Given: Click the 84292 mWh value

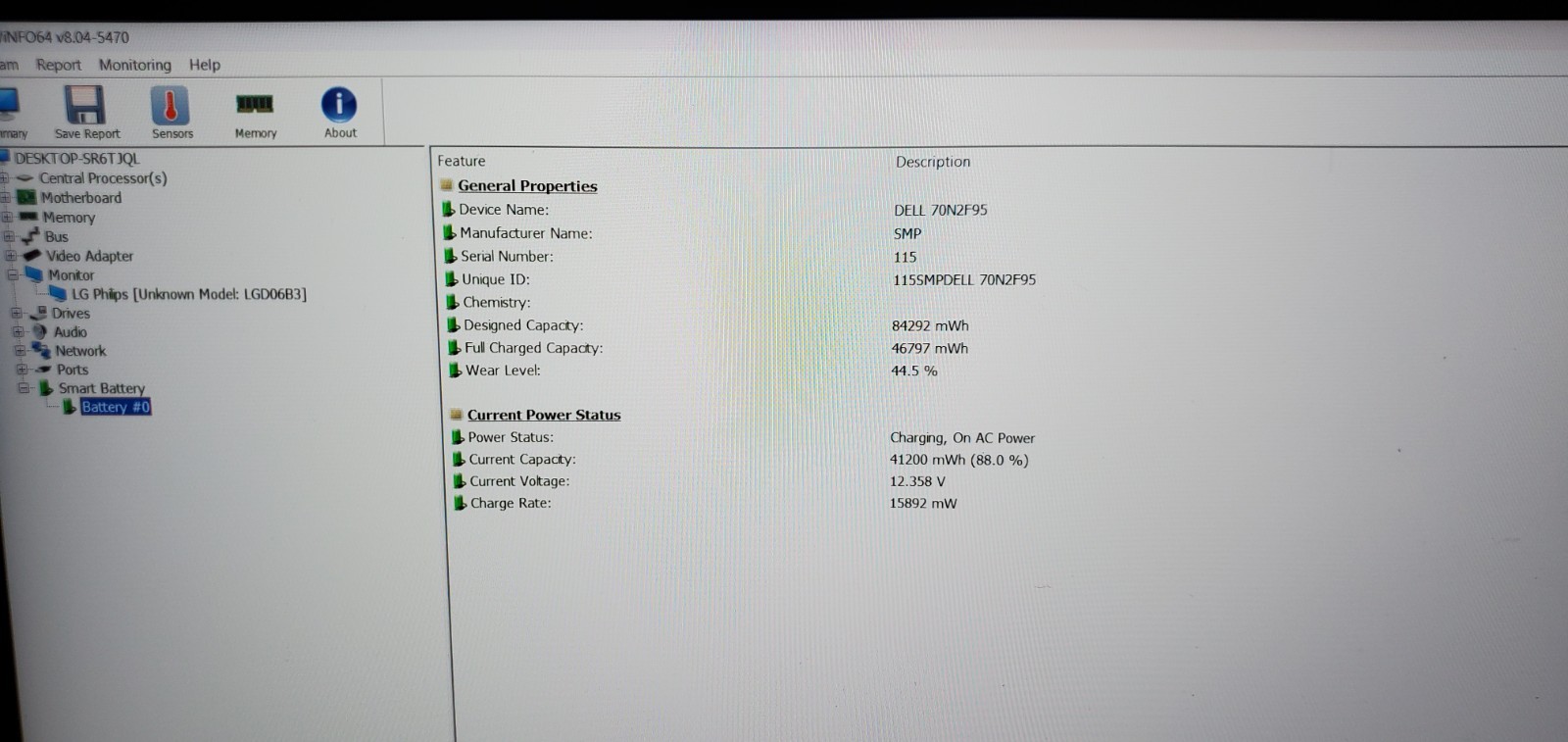Looking at the screenshot, I should [x=930, y=325].
